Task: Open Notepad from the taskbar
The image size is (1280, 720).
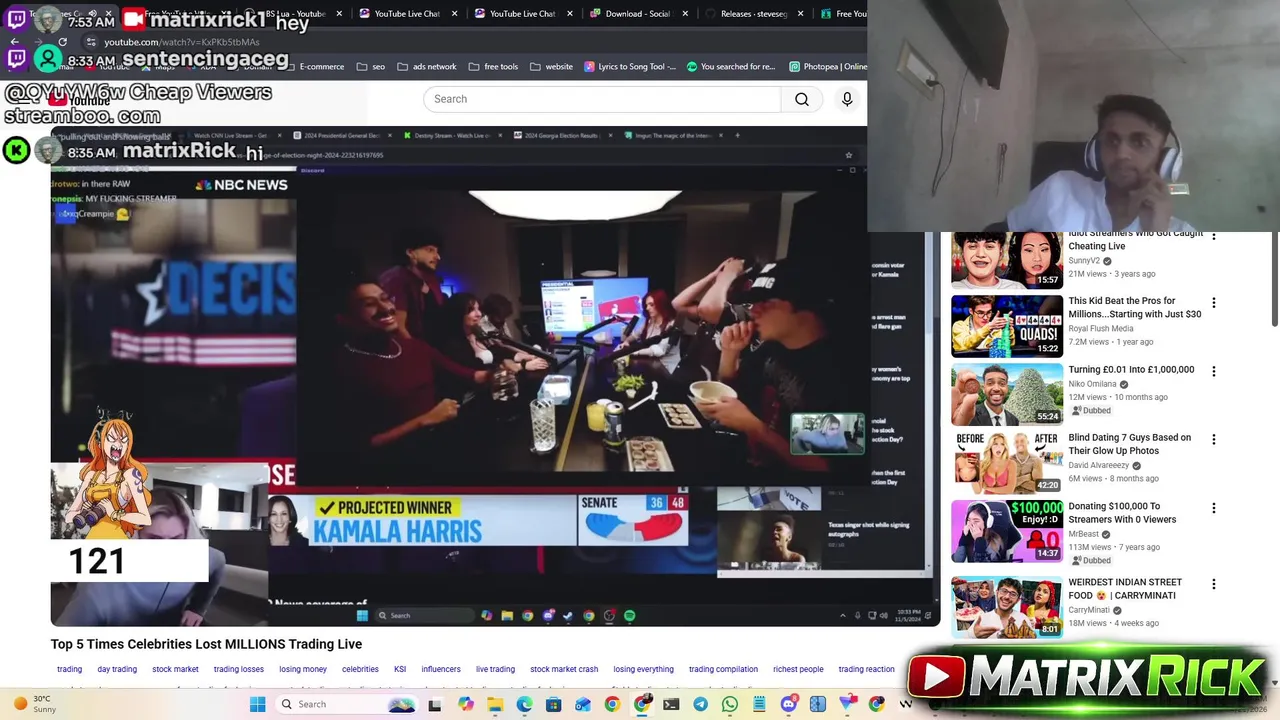Action: (x=759, y=704)
